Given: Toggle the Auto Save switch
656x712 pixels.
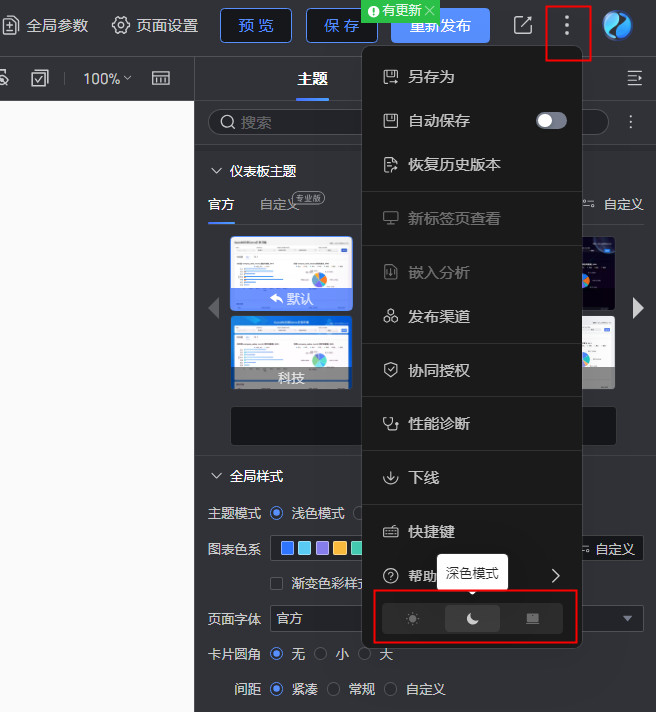Looking at the screenshot, I should pos(551,121).
